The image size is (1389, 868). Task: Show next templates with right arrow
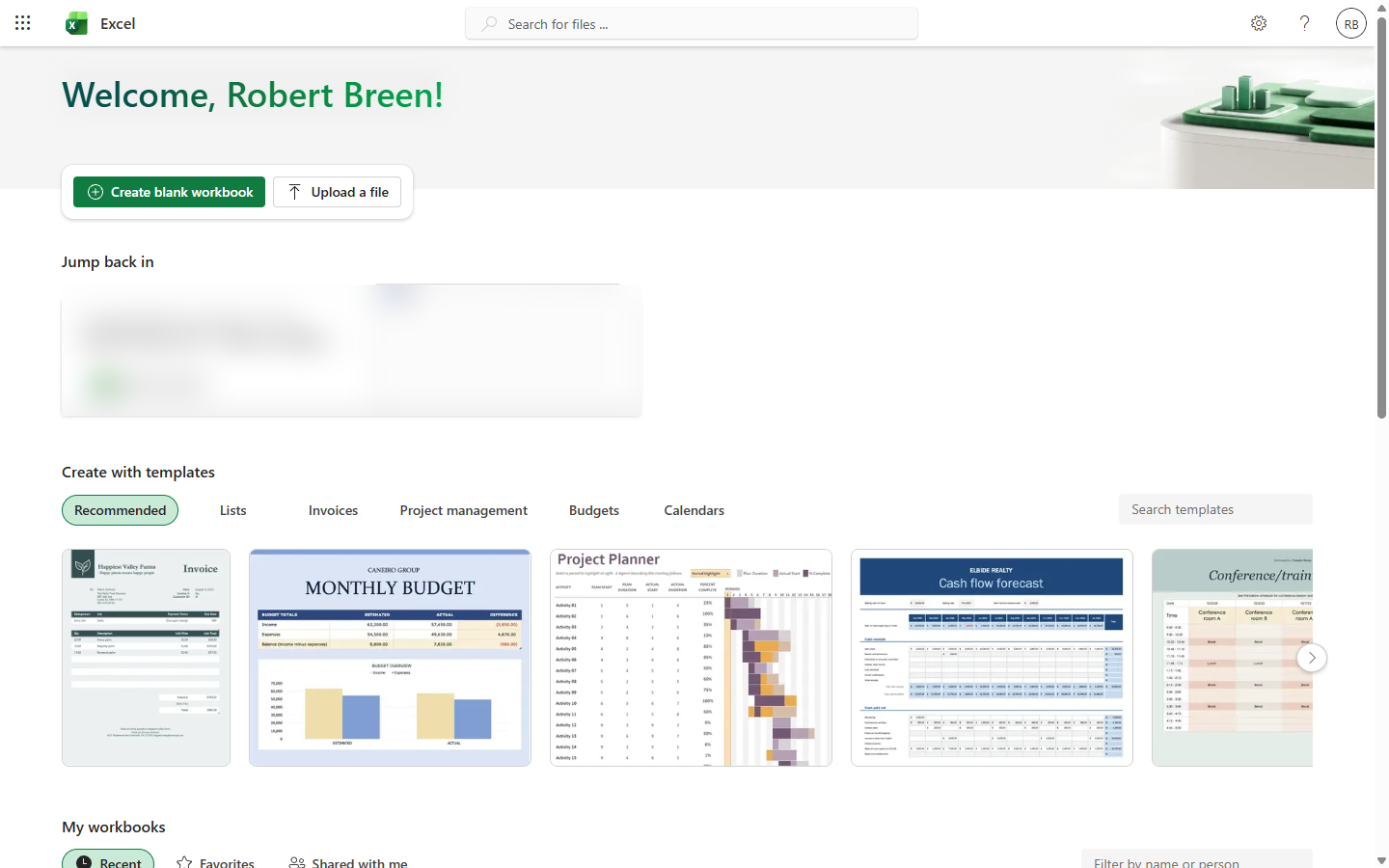click(x=1312, y=657)
